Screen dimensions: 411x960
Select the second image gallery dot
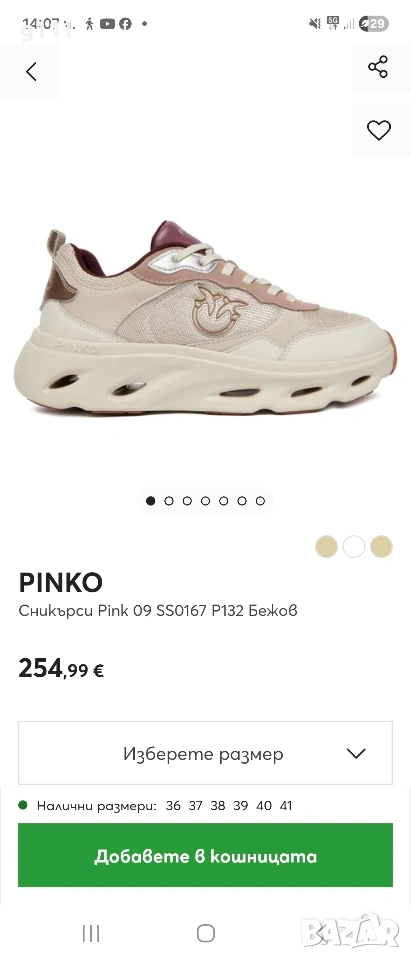point(169,501)
